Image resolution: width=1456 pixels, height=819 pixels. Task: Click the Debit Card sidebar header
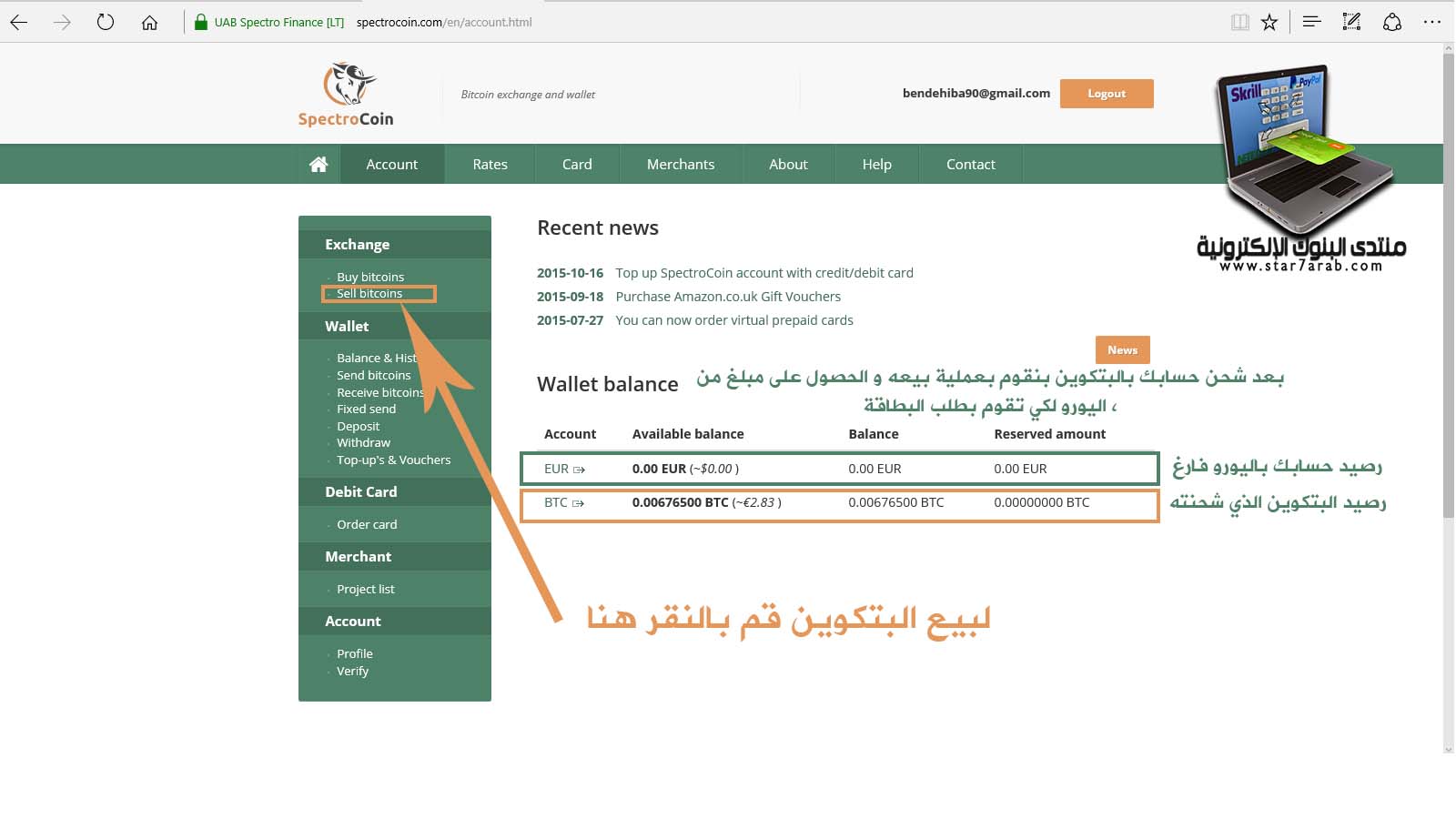[395, 491]
